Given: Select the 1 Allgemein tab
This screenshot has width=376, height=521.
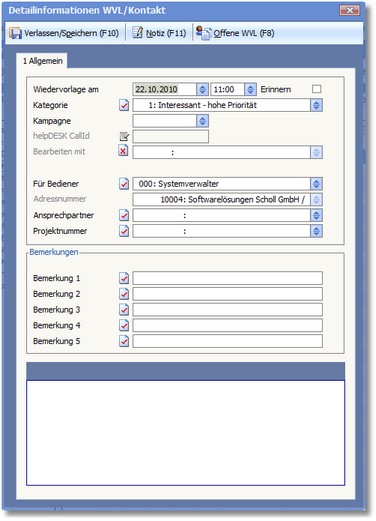Looking at the screenshot, I should pyautogui.click(x=42, y=61).
